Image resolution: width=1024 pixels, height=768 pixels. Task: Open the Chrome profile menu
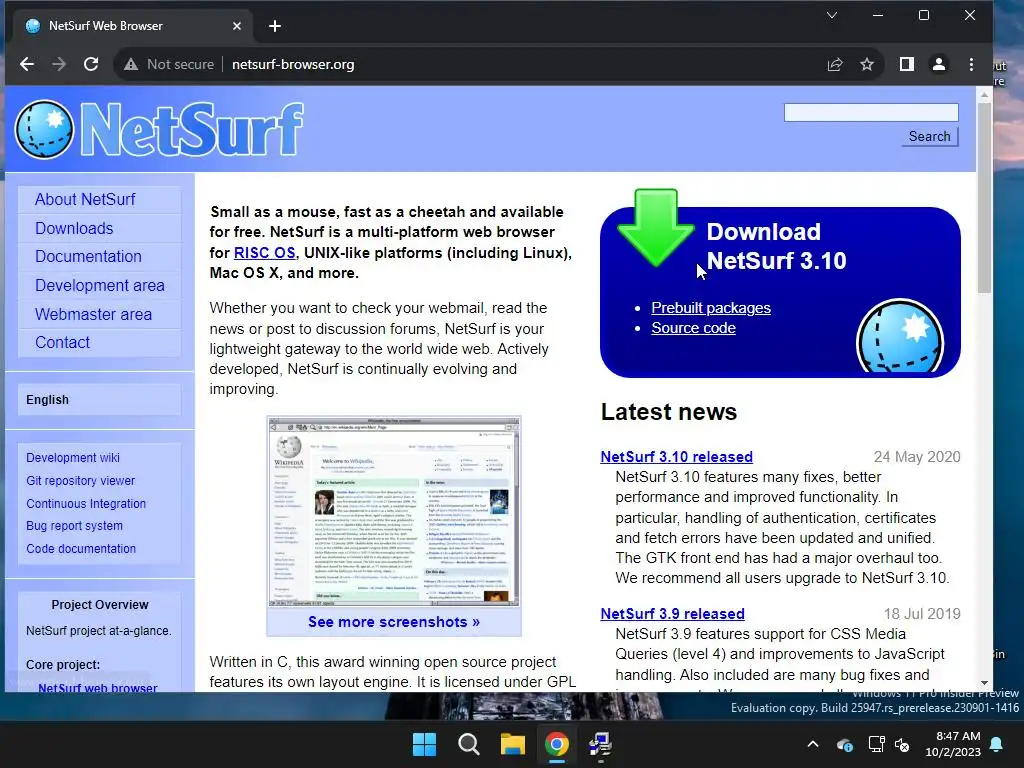pos(938,64)
